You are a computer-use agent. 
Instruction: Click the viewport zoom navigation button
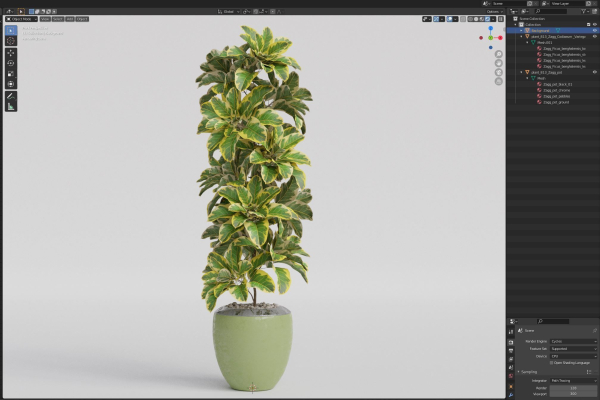pos(498,54)
